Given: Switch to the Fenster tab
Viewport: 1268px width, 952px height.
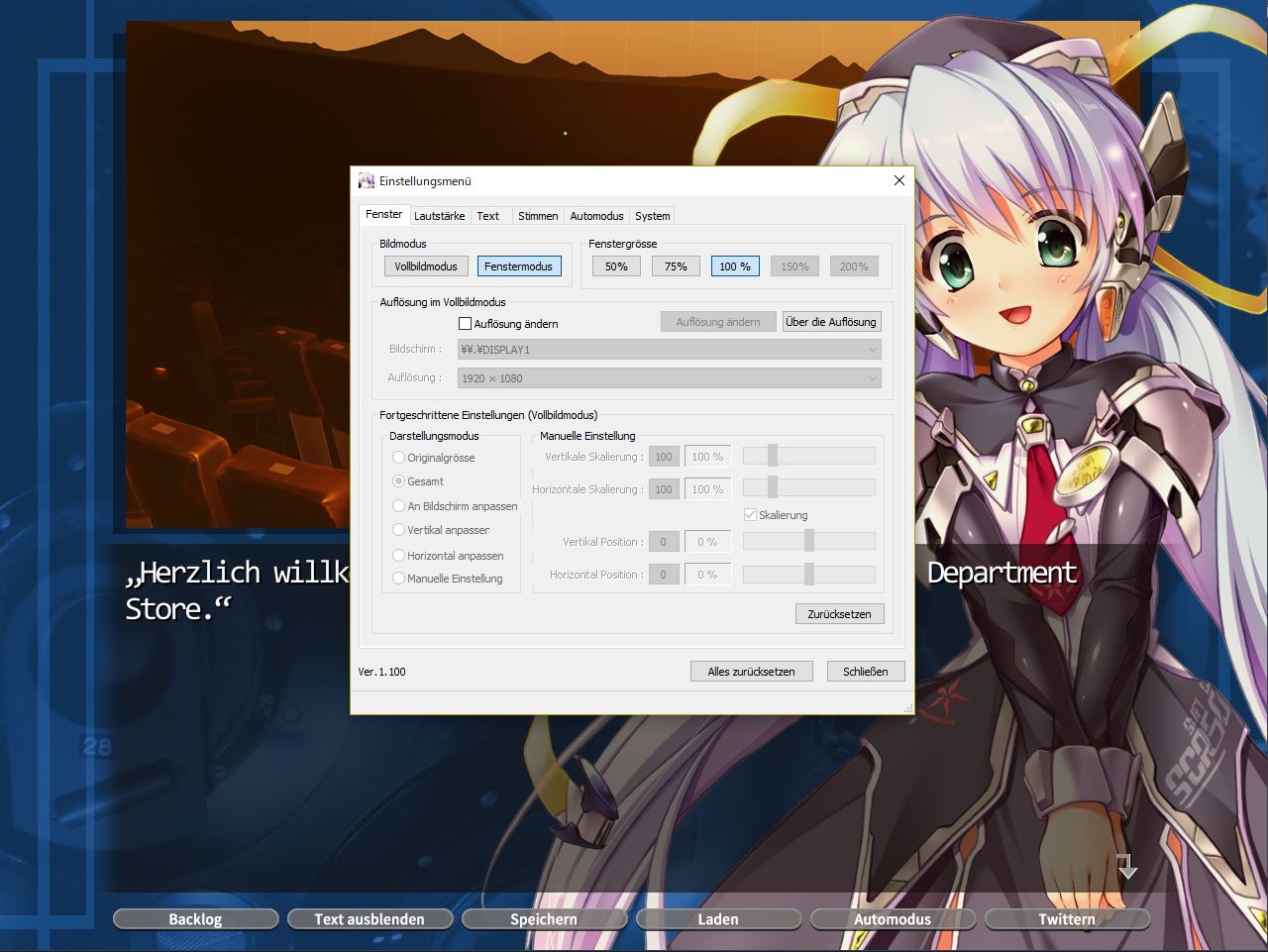Looking at the screenshot, I should [x=383, y=214].
